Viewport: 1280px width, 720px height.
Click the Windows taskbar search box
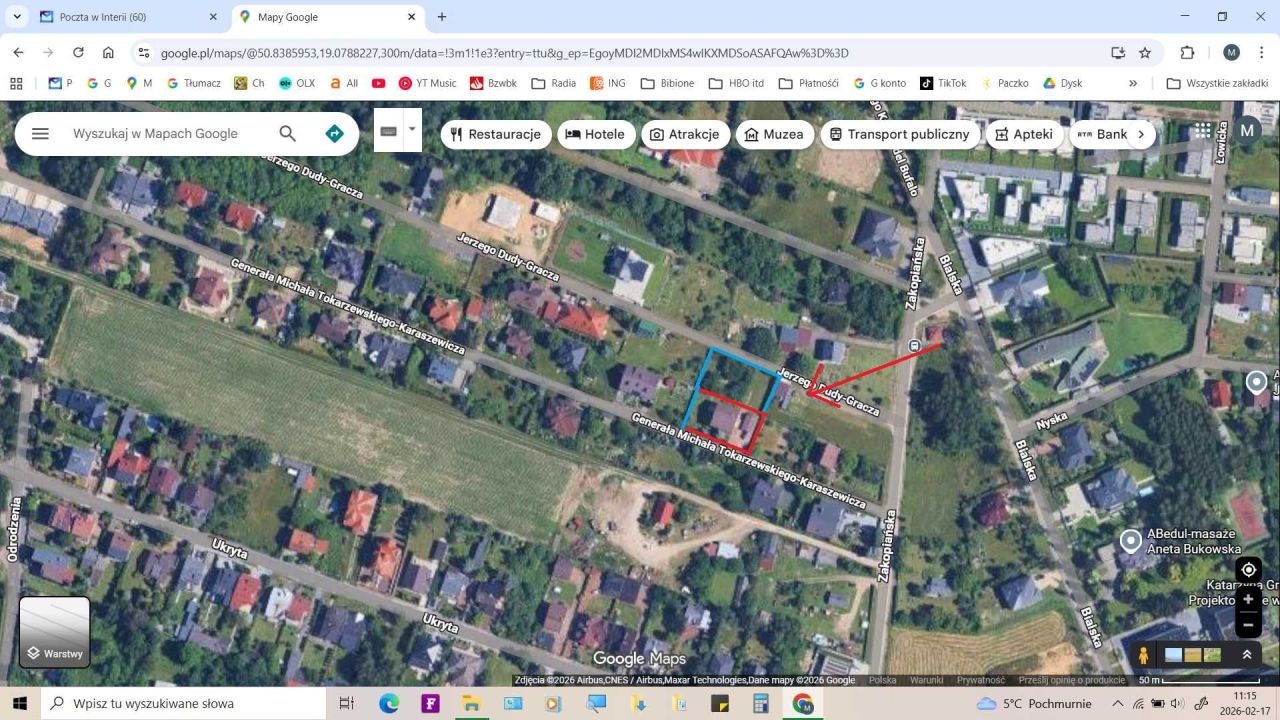183,703
